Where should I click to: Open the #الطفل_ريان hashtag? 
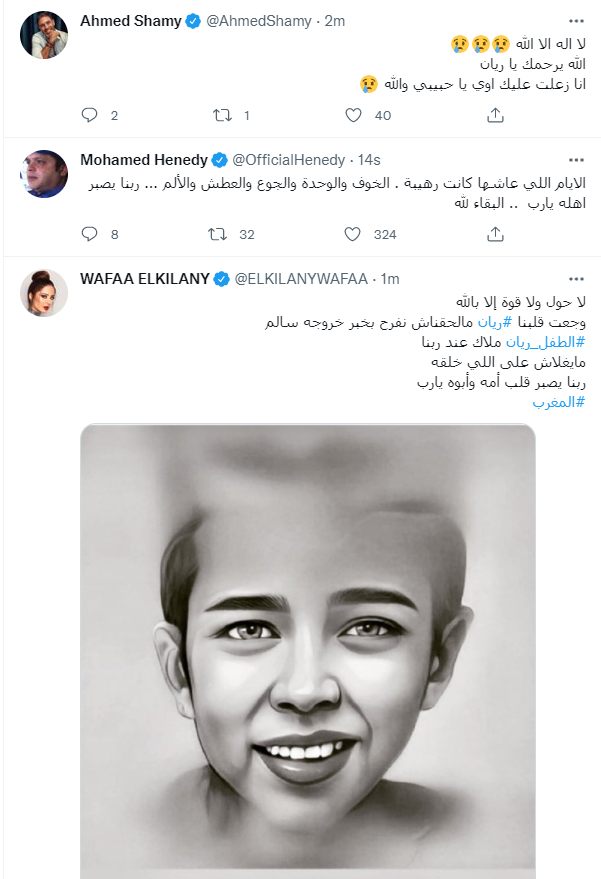[x=545, y=342]
